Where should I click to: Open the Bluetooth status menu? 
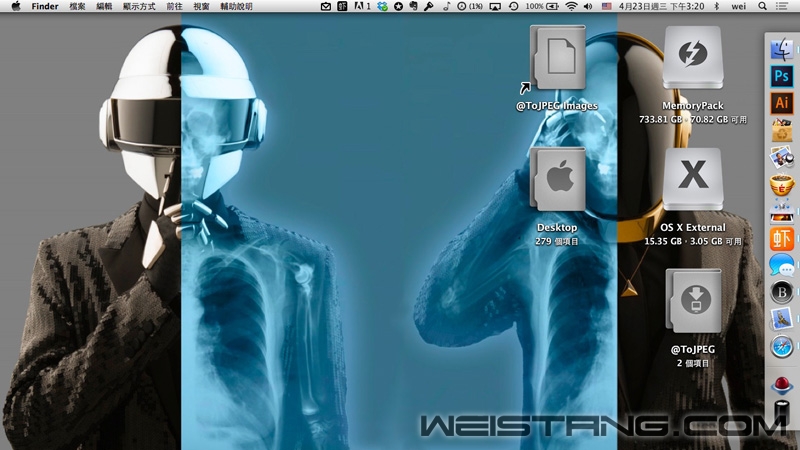tap(716, 6)
